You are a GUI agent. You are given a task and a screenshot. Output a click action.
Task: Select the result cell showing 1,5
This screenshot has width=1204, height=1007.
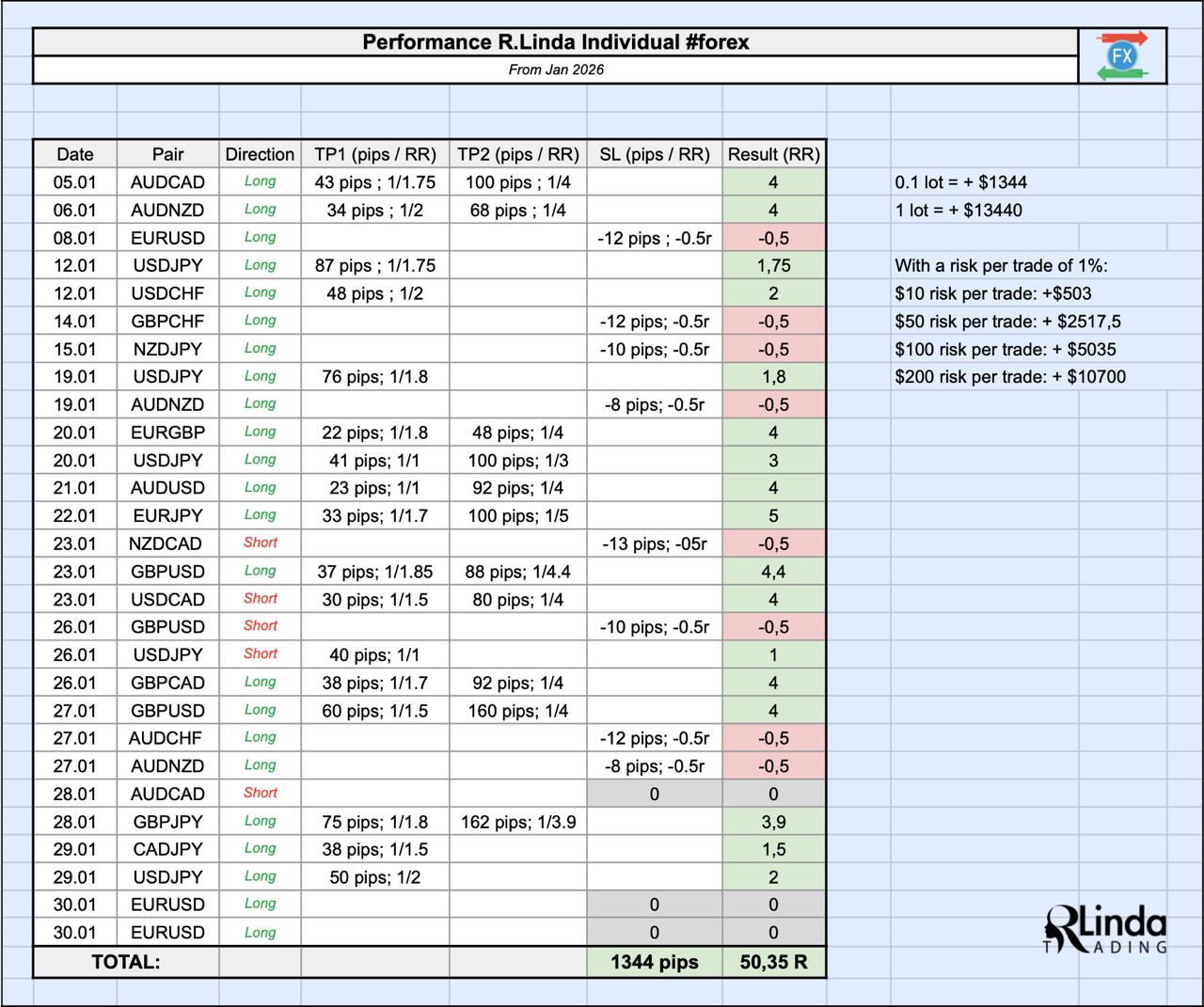click(774, 849)
